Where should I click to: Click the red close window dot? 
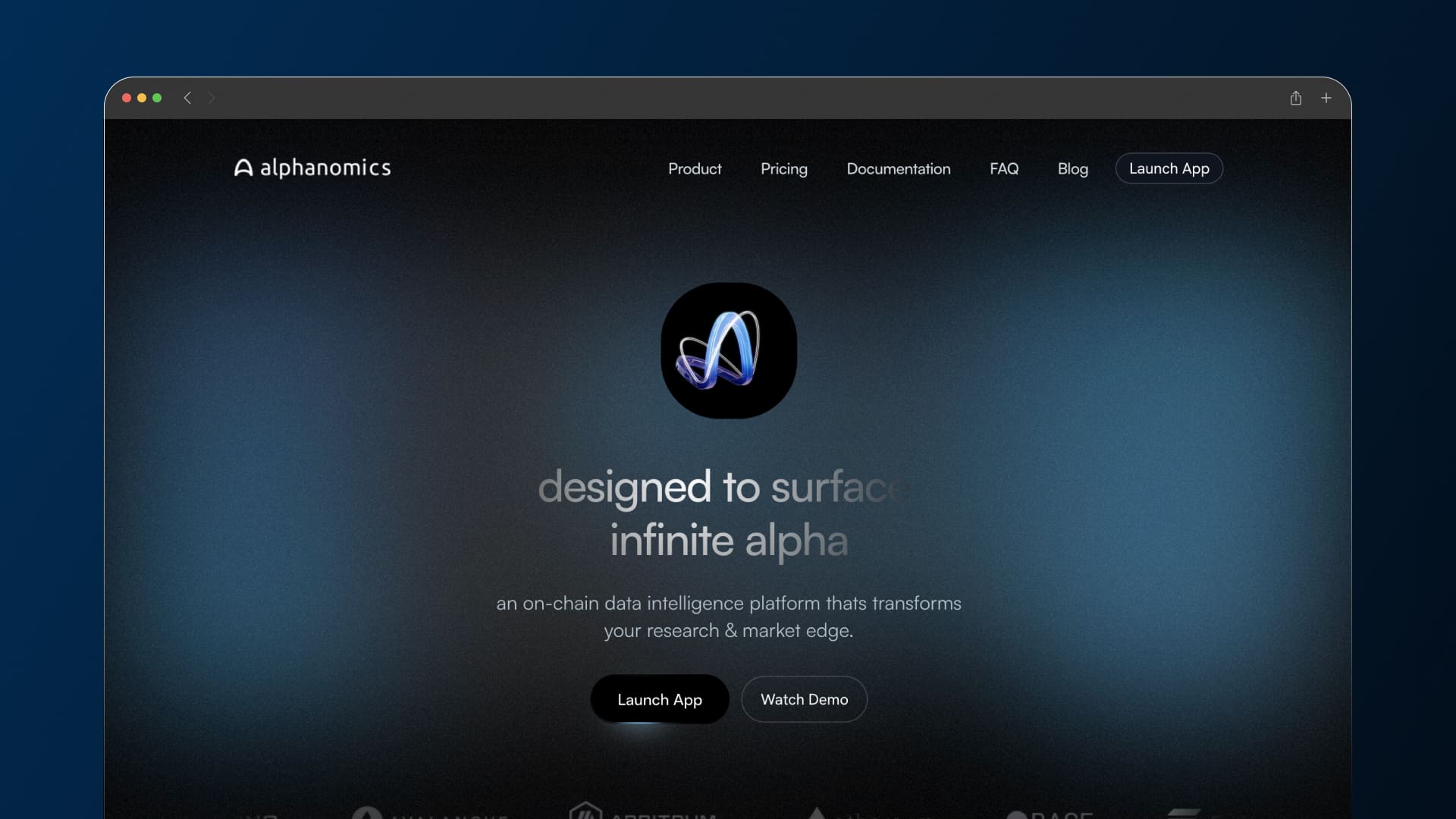tap(127, 98)
